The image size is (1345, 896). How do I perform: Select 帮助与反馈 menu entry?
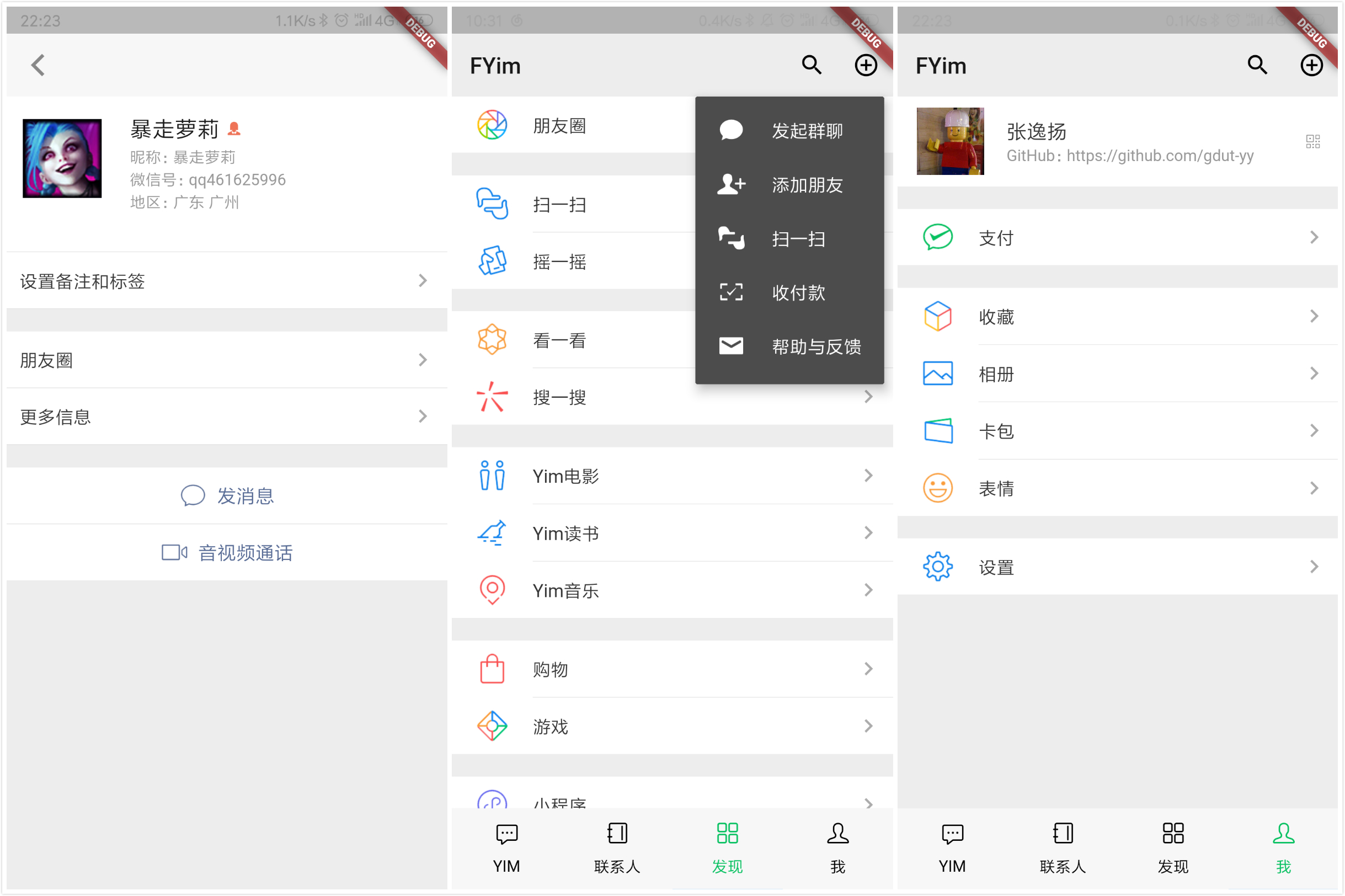[815, 346]
